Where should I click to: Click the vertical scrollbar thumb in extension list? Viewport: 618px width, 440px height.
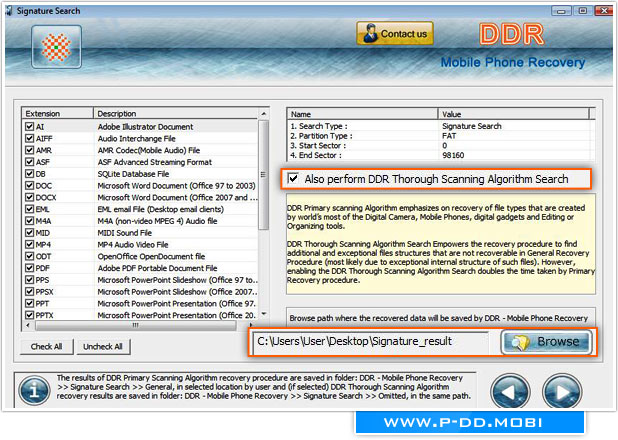(264, 175)
